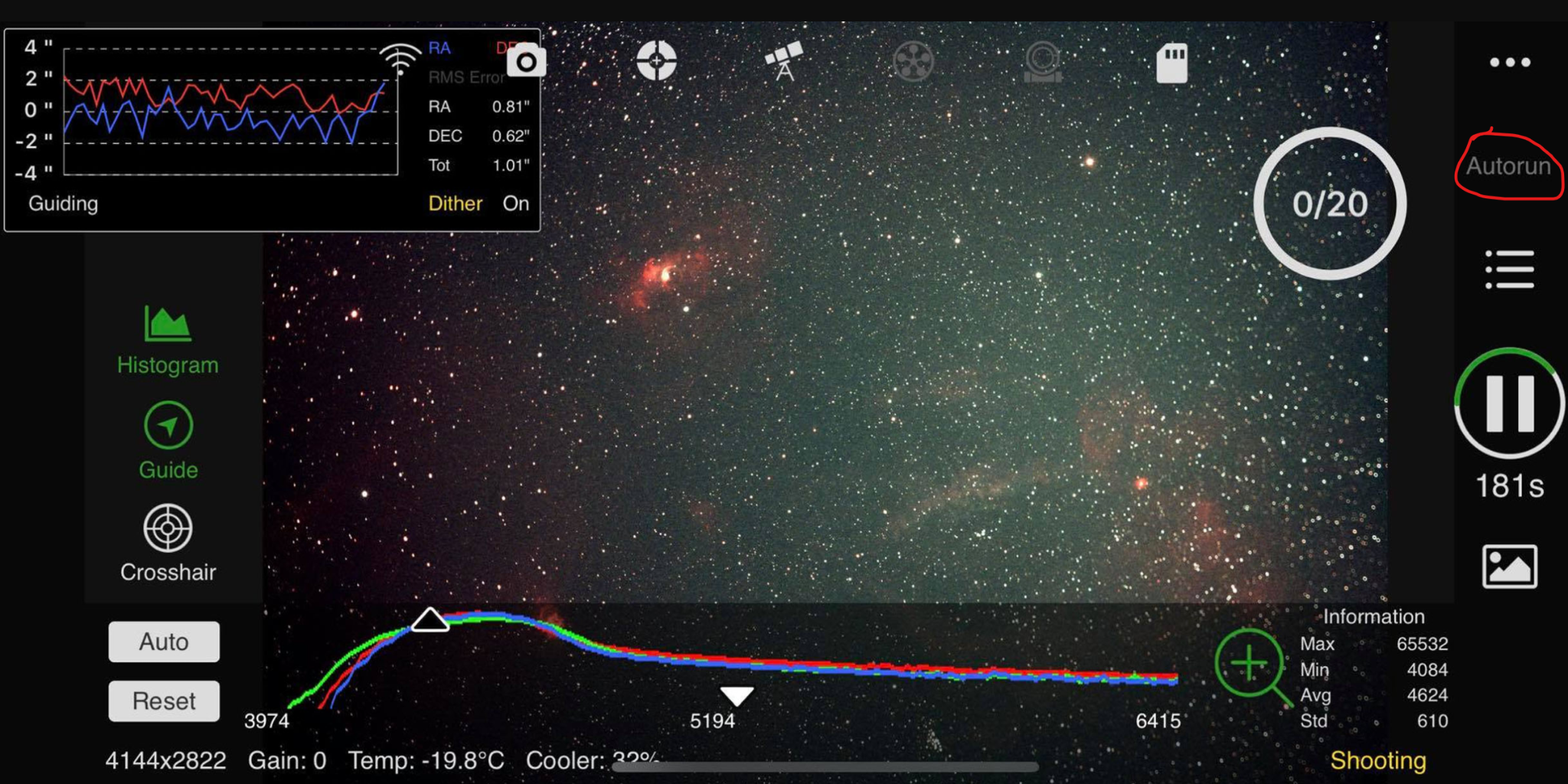Screen dimensions: 1568x784
Task: Open the three-dot more options menu
Action: click(x=1510, y=62)
